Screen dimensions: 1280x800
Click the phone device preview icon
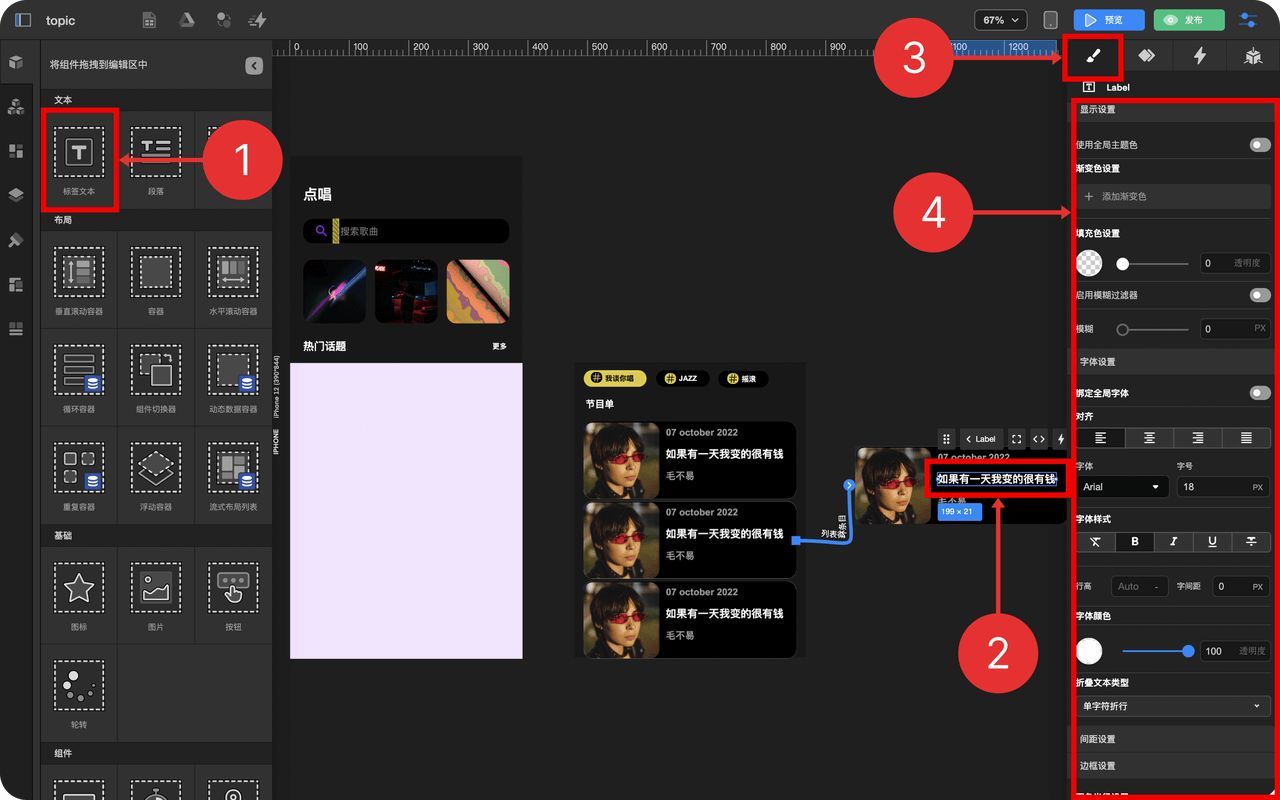point(1050,20)
